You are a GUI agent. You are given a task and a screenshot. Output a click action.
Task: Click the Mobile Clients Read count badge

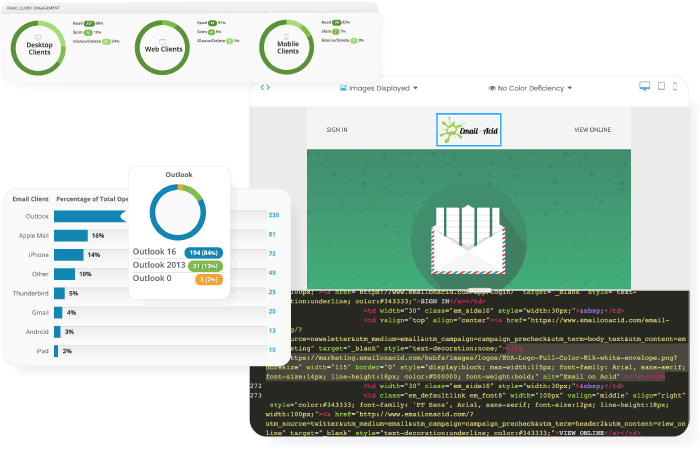337,22
